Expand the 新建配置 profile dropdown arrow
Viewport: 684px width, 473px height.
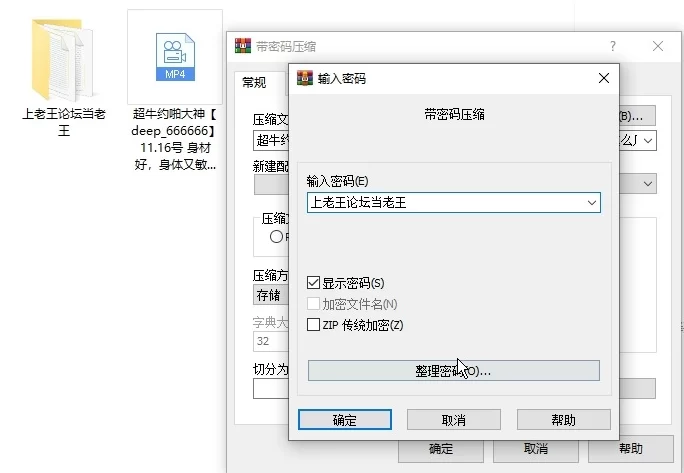648,184
